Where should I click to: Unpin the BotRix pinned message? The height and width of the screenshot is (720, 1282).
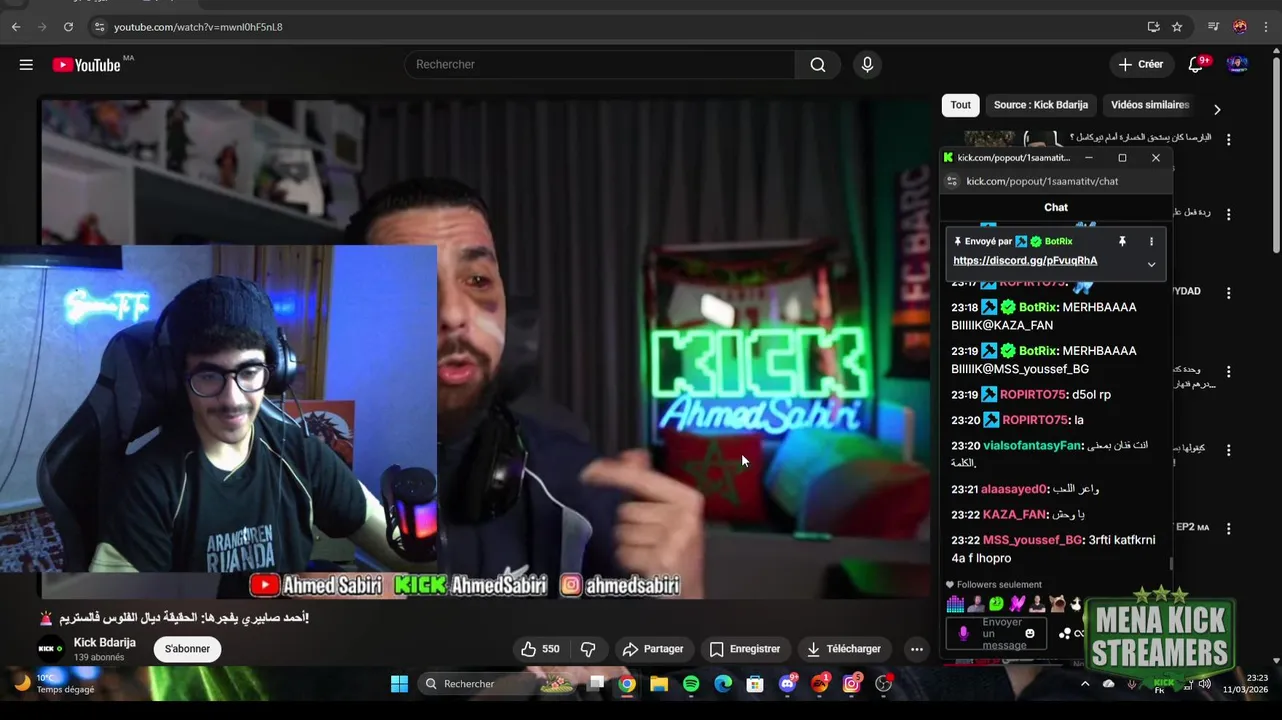(1122, 242)
